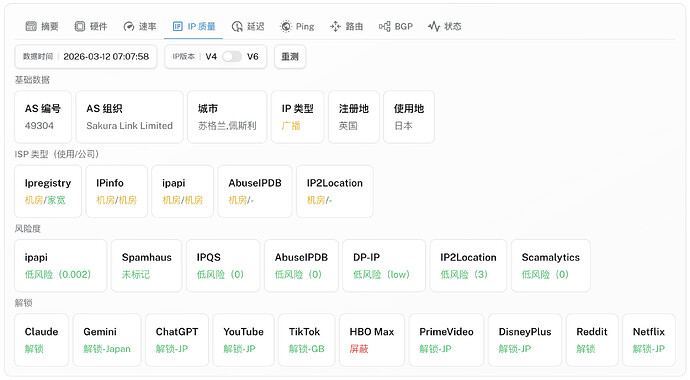Click the IP2Location 低风险 (3) card
Viewport: 690px width, 380px height.
[x=468, y=266]
